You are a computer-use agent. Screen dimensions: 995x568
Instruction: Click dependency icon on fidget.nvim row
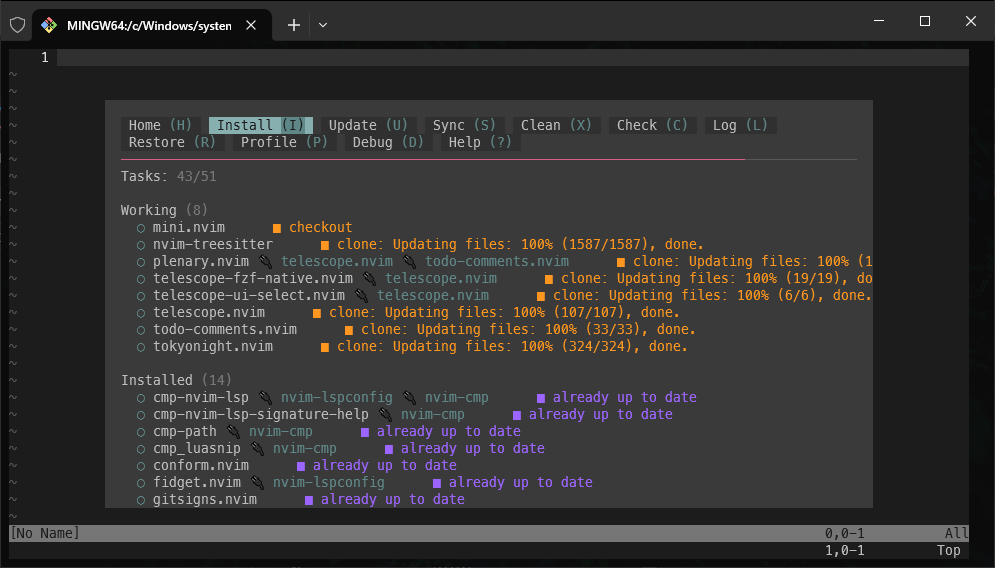tap(257, 482)
